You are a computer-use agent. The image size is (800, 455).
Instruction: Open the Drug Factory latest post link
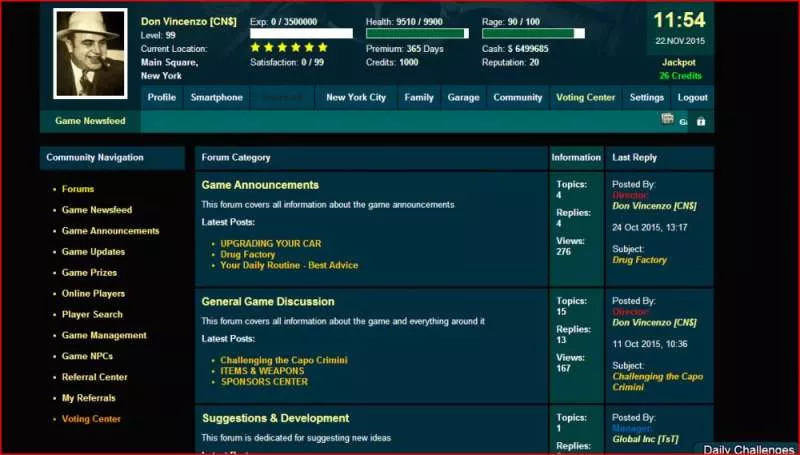tap(247, 254)
